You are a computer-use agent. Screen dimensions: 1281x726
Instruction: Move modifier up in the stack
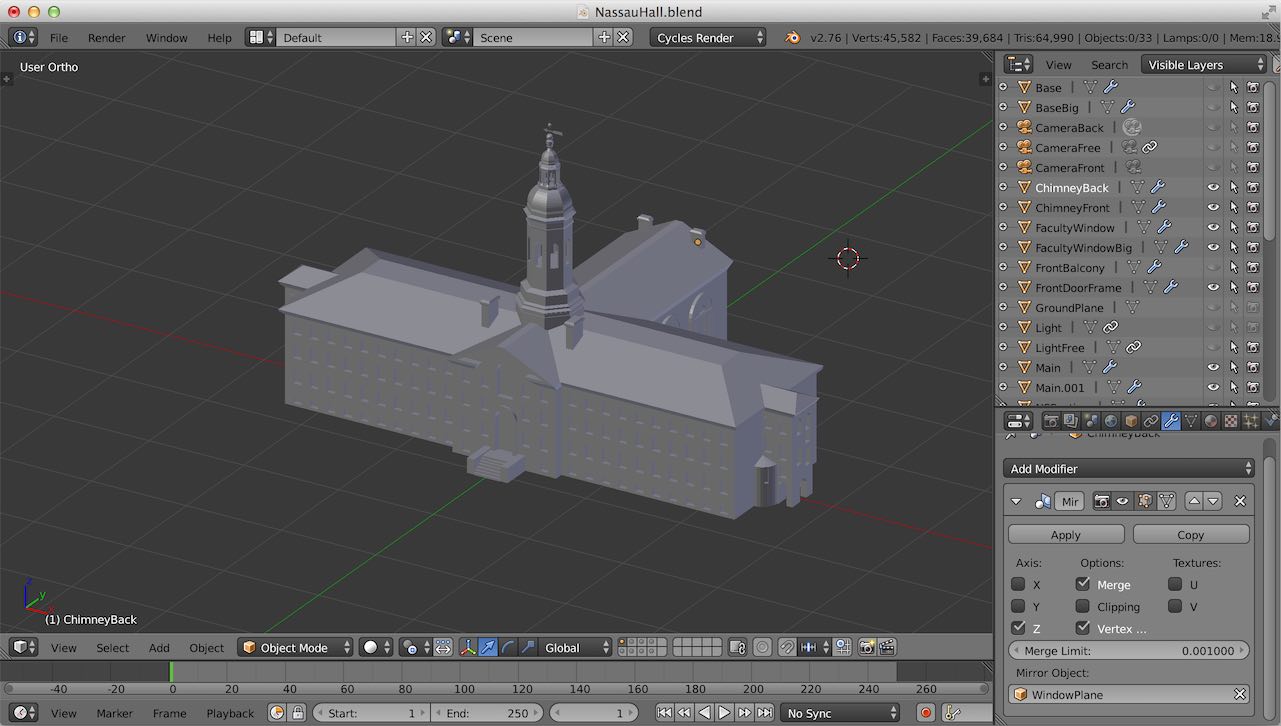click(1193, 501)
